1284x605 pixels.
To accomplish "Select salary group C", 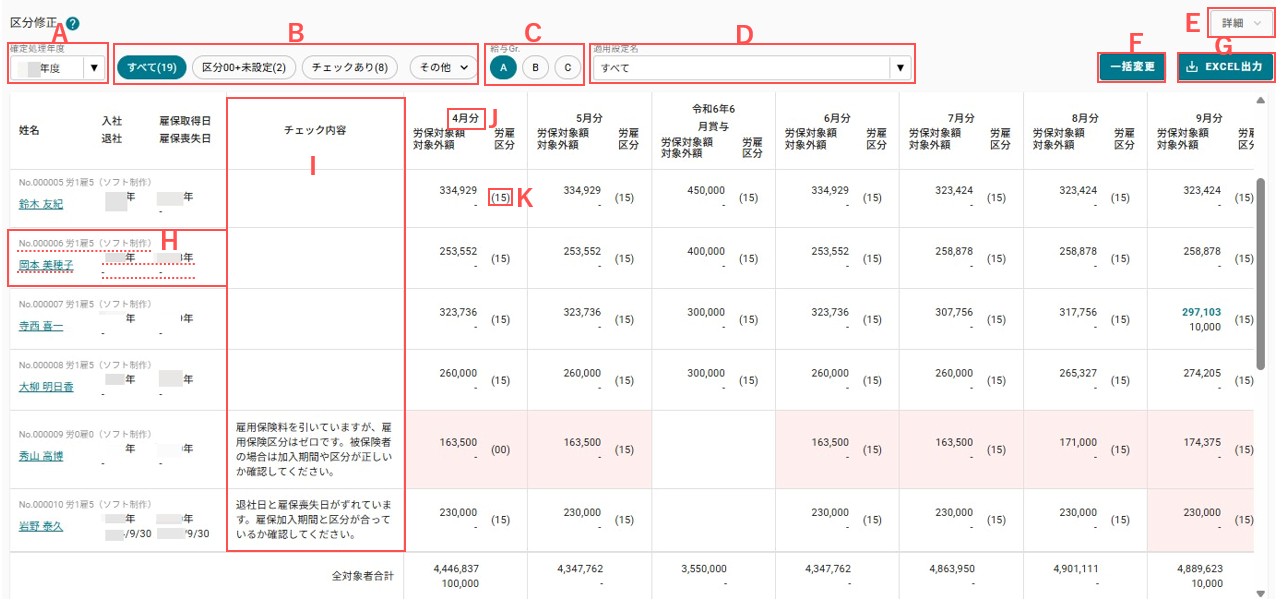I will (568, 67).
